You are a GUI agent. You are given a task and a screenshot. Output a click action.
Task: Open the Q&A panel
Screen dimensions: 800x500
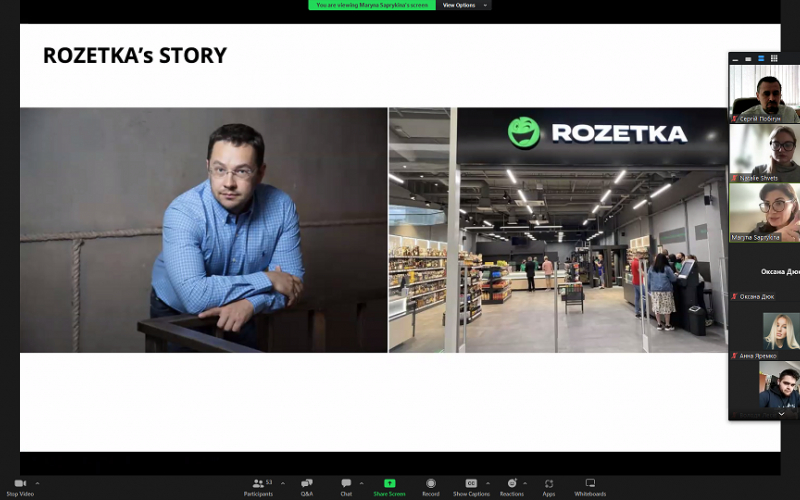pos(307,487)
